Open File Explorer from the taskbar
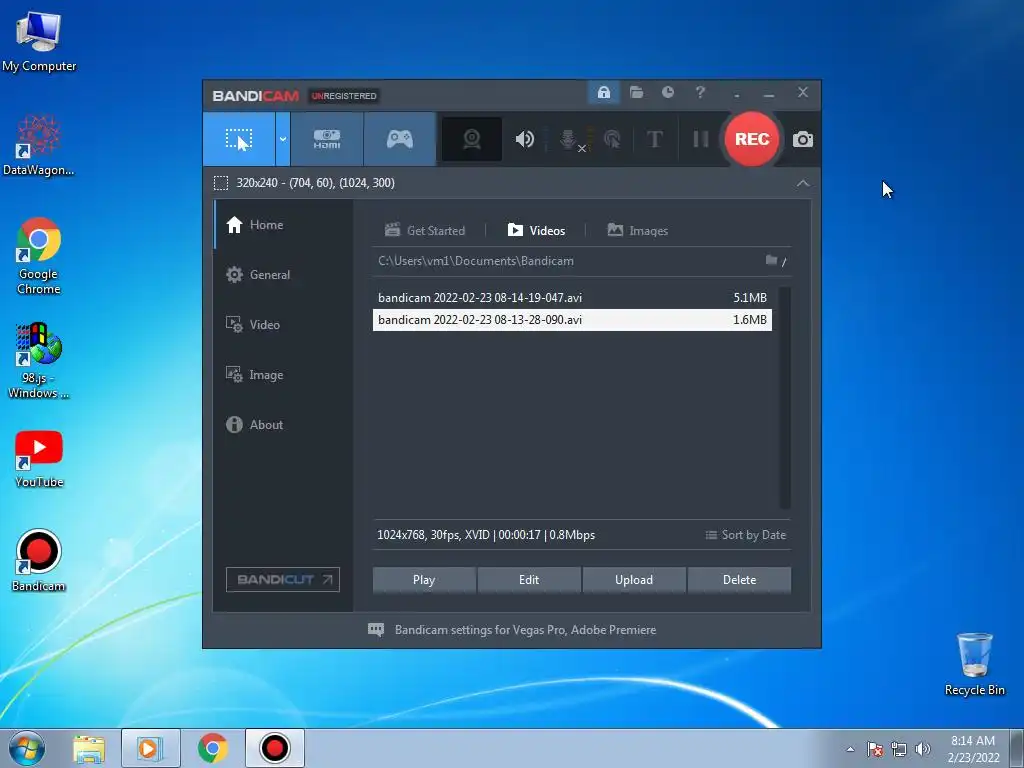This screenshot has width=1024, height=768. pos(89,748)
